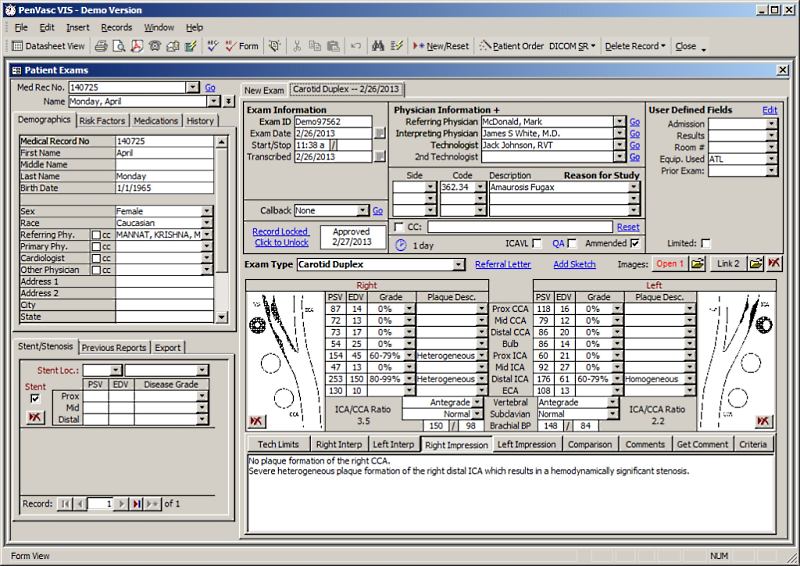The image size is (800, 566).
Task: Click the Exam Date calendar button
Action: coord(380,133)
